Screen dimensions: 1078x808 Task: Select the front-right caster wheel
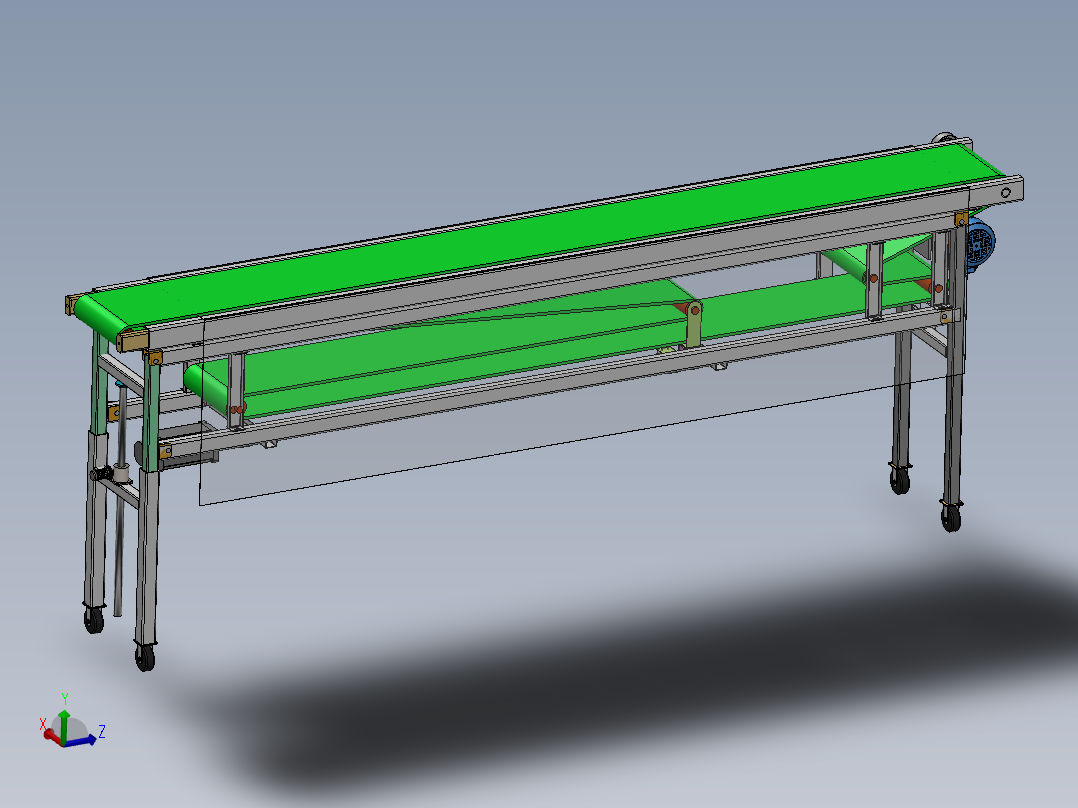(951, 518)
